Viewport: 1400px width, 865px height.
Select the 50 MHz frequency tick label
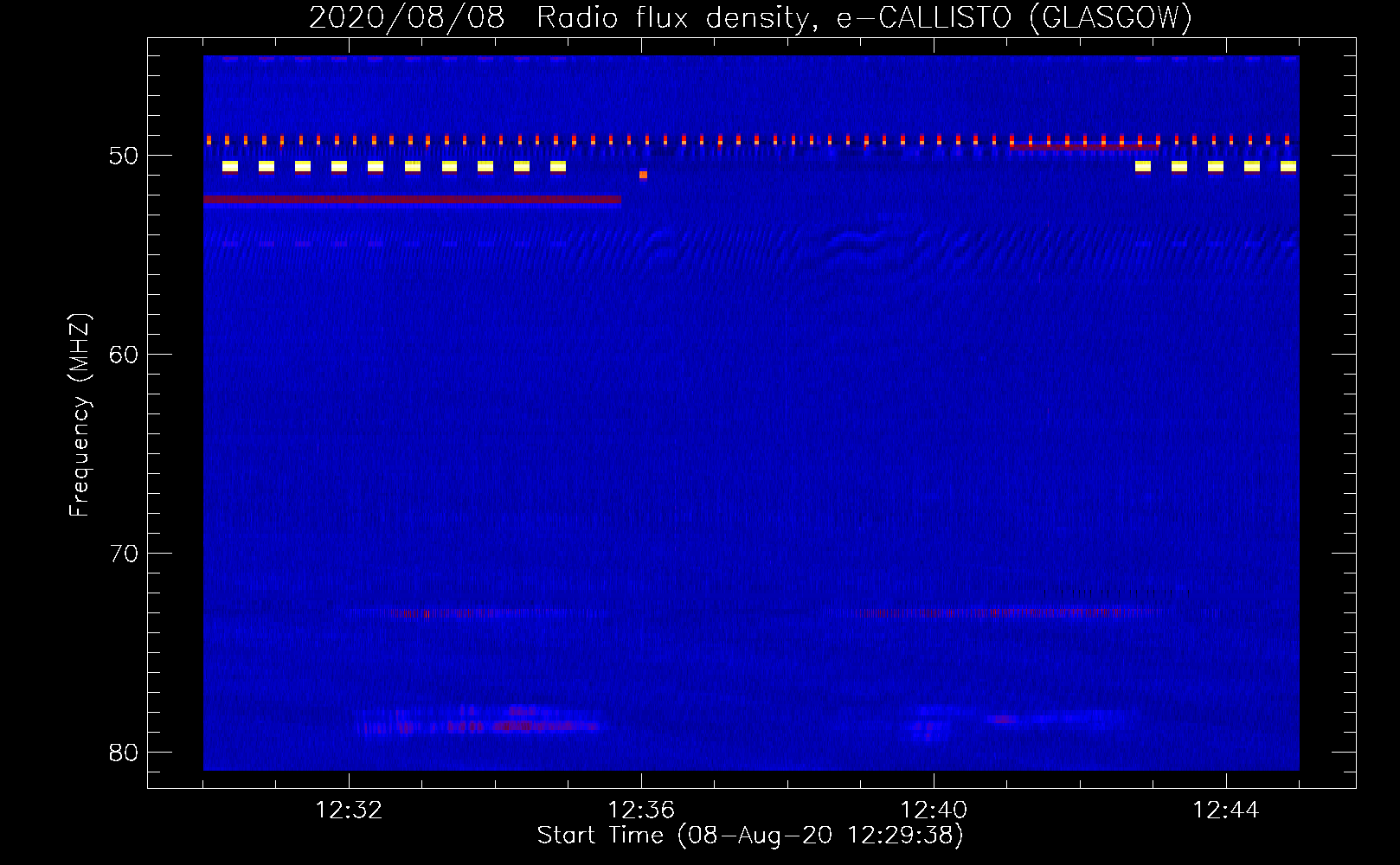point(124,156)
